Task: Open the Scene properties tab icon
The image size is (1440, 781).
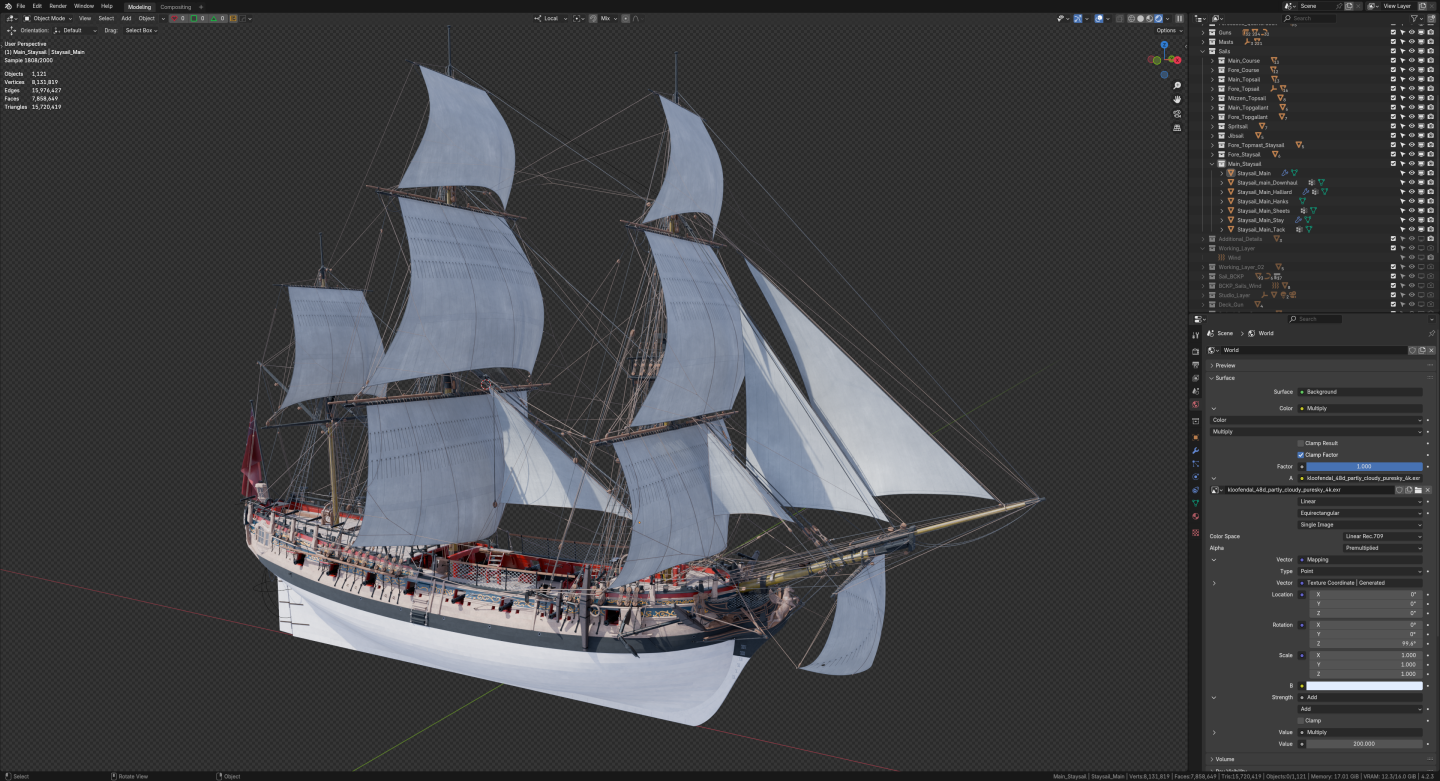Action: (1195, 391)
